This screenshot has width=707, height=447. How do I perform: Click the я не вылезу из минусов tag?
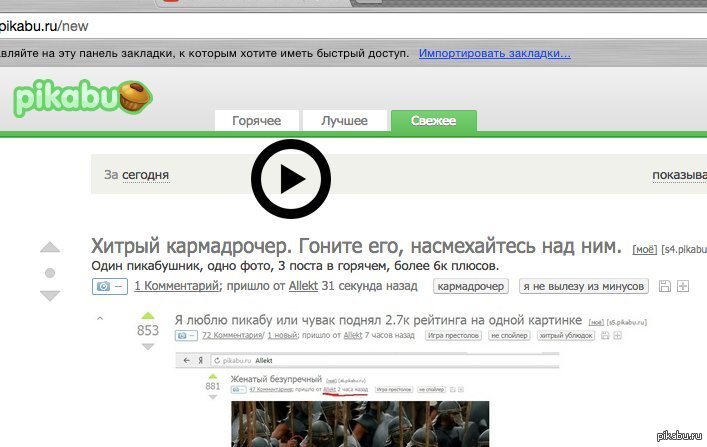tap(584, 286)
